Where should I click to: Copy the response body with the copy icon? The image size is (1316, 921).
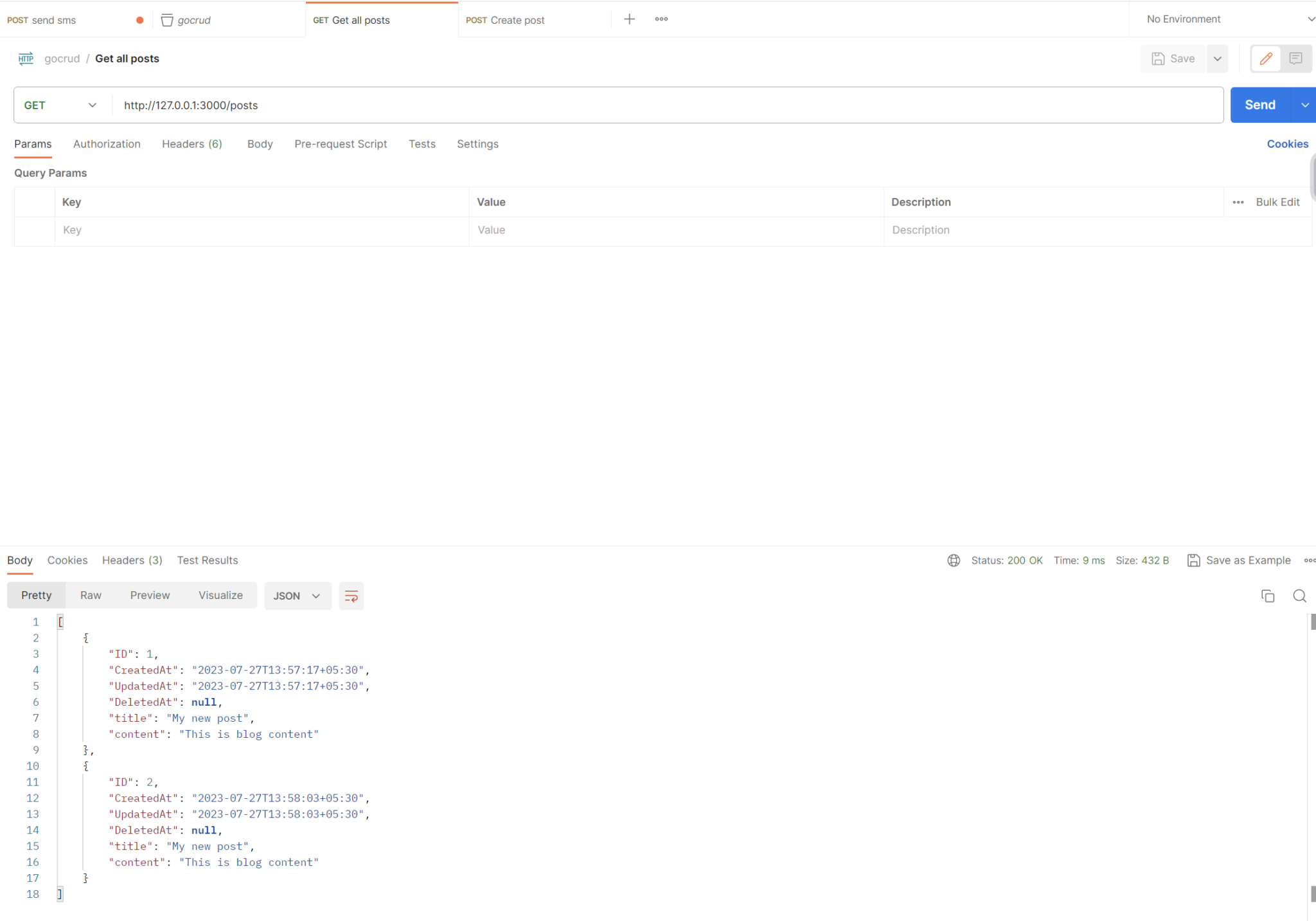click(1267, 596)
